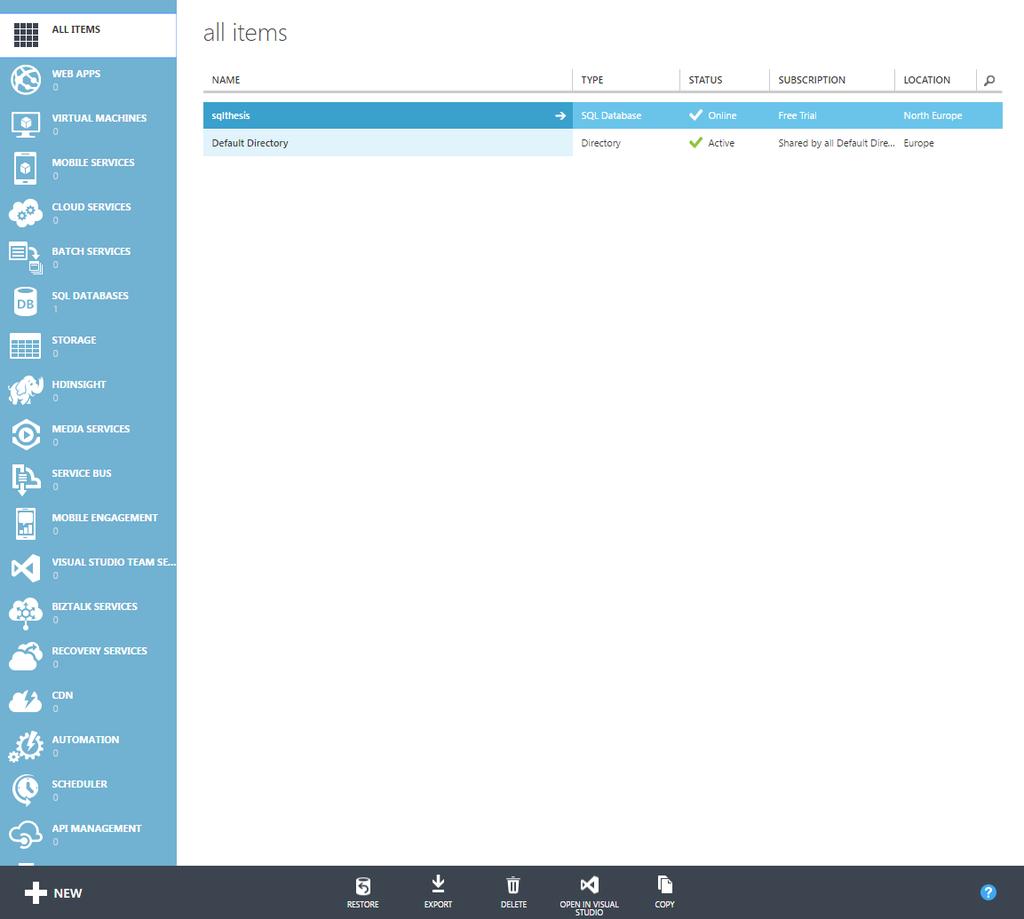Image resolution: width=1024 pixels, height=919 pixels.
Task: Click the Europe location of Default Directory
Action: [918, 143]
